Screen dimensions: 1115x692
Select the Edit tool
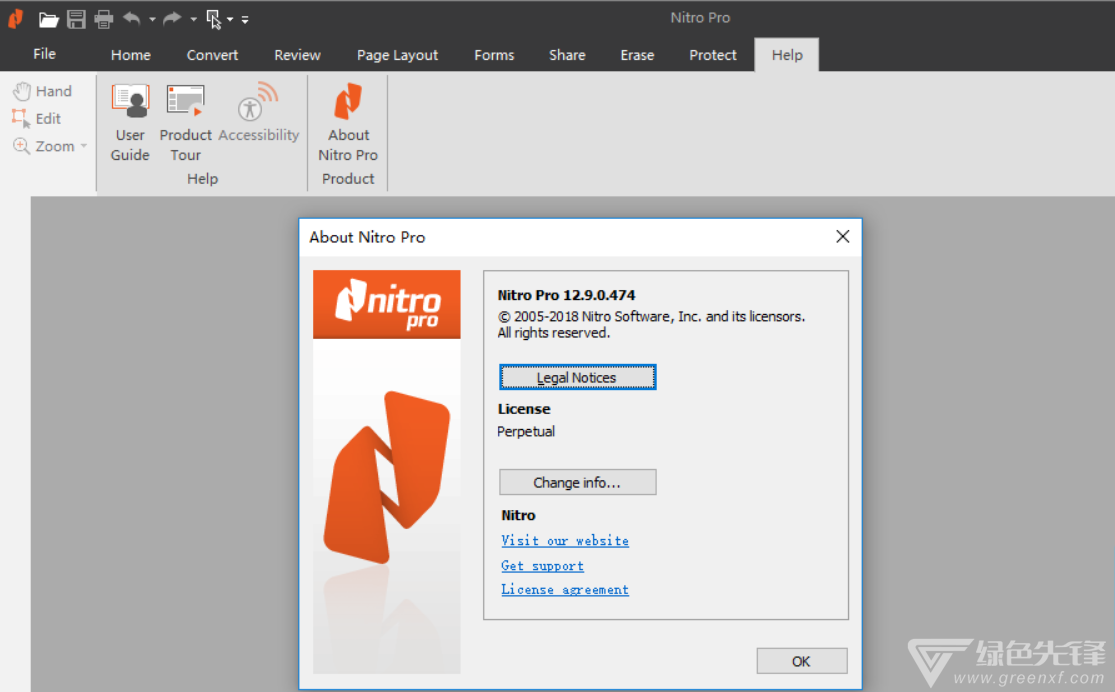[37, 118]
